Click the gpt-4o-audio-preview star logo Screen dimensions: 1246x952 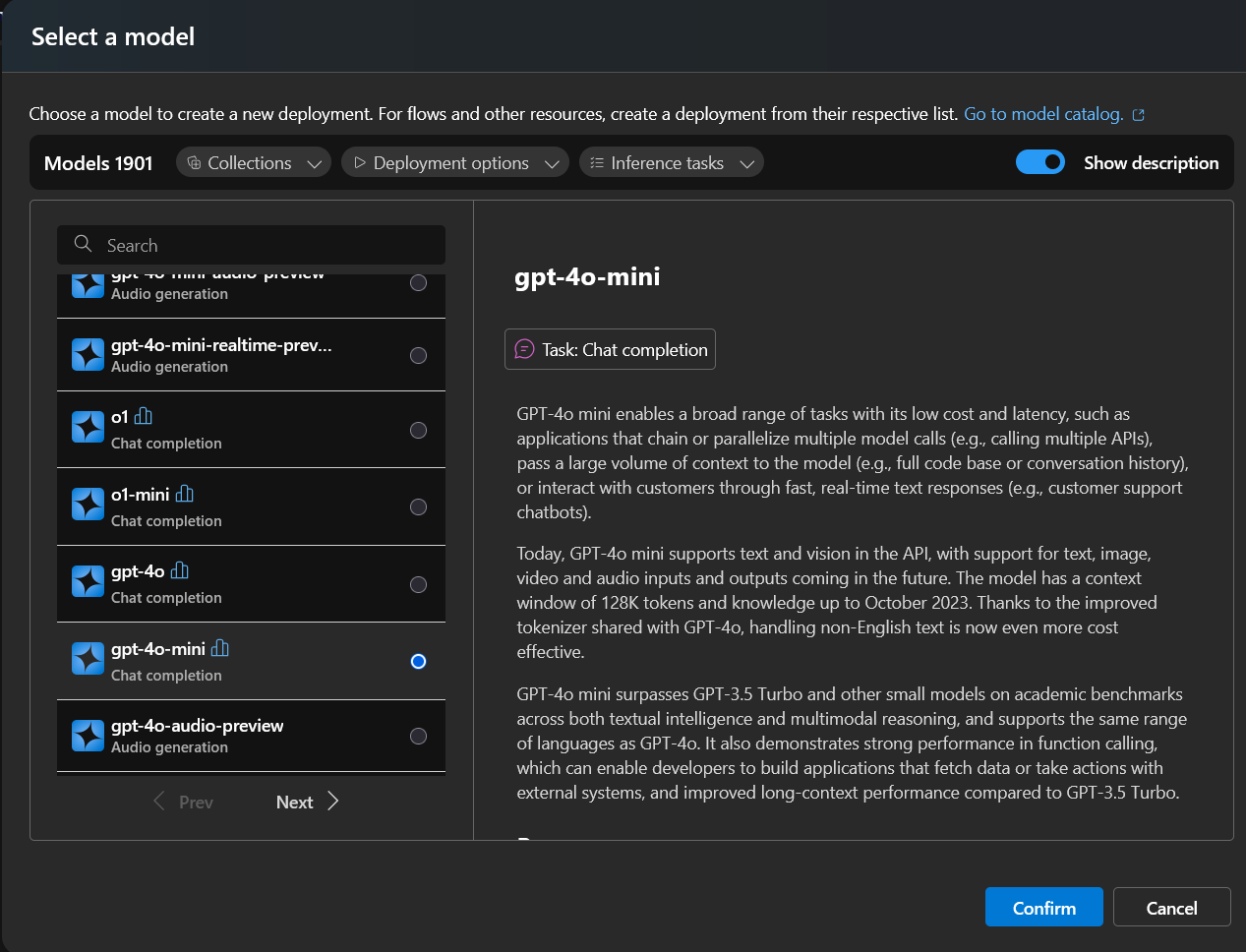pos(87,735)
